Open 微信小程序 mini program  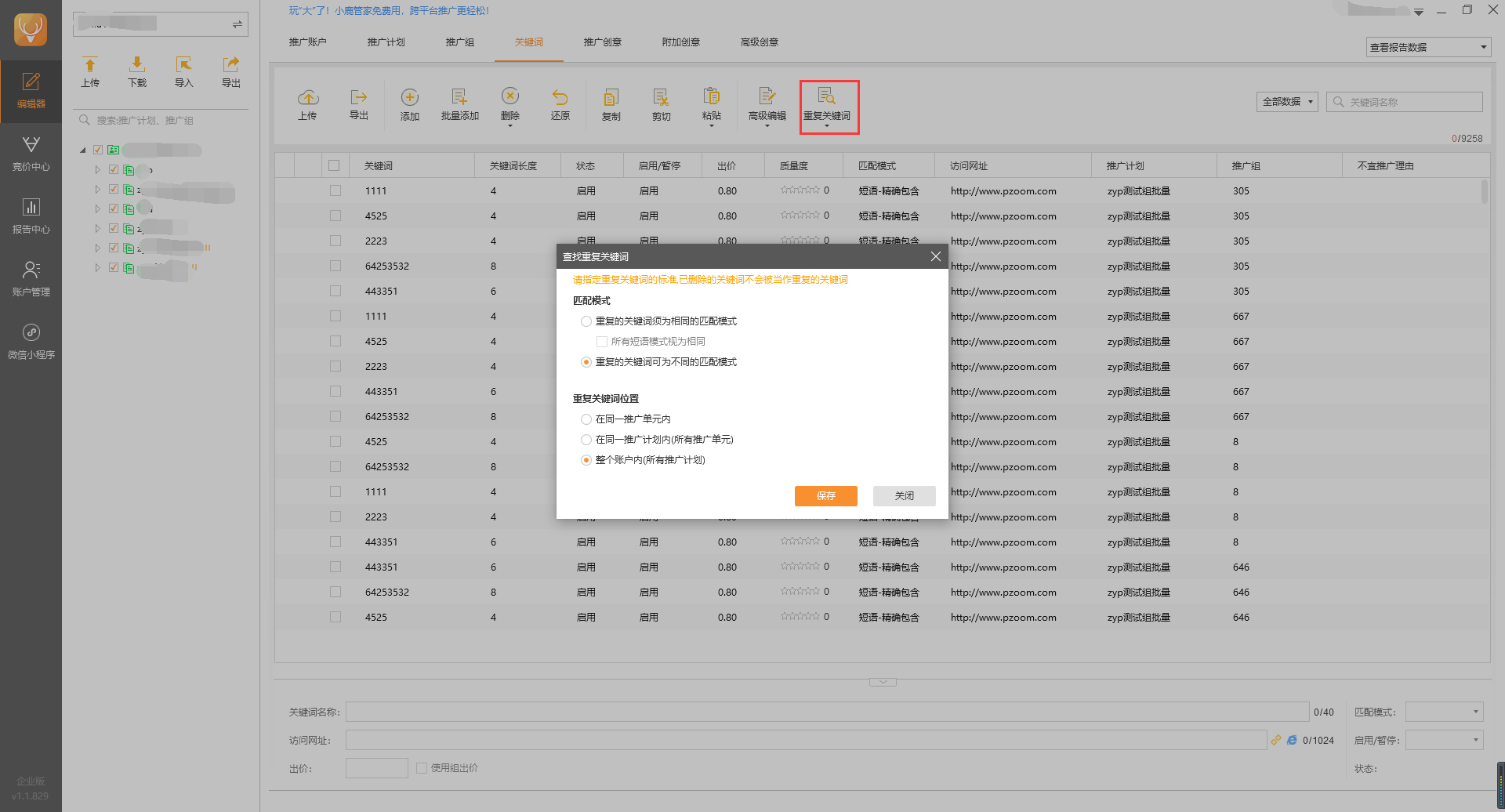click(x=31, y=342)
